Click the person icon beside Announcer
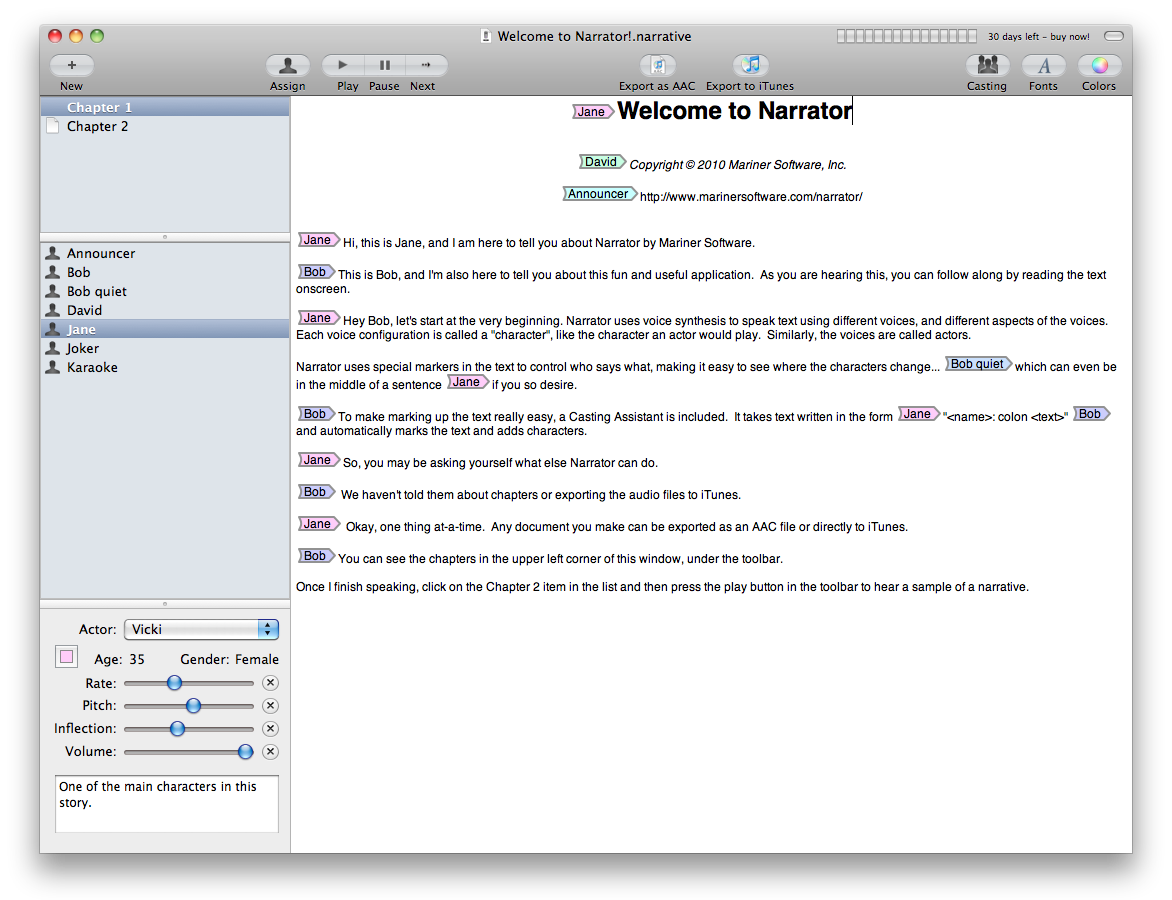Screen dimensions: 1172x900 [52, 253]
